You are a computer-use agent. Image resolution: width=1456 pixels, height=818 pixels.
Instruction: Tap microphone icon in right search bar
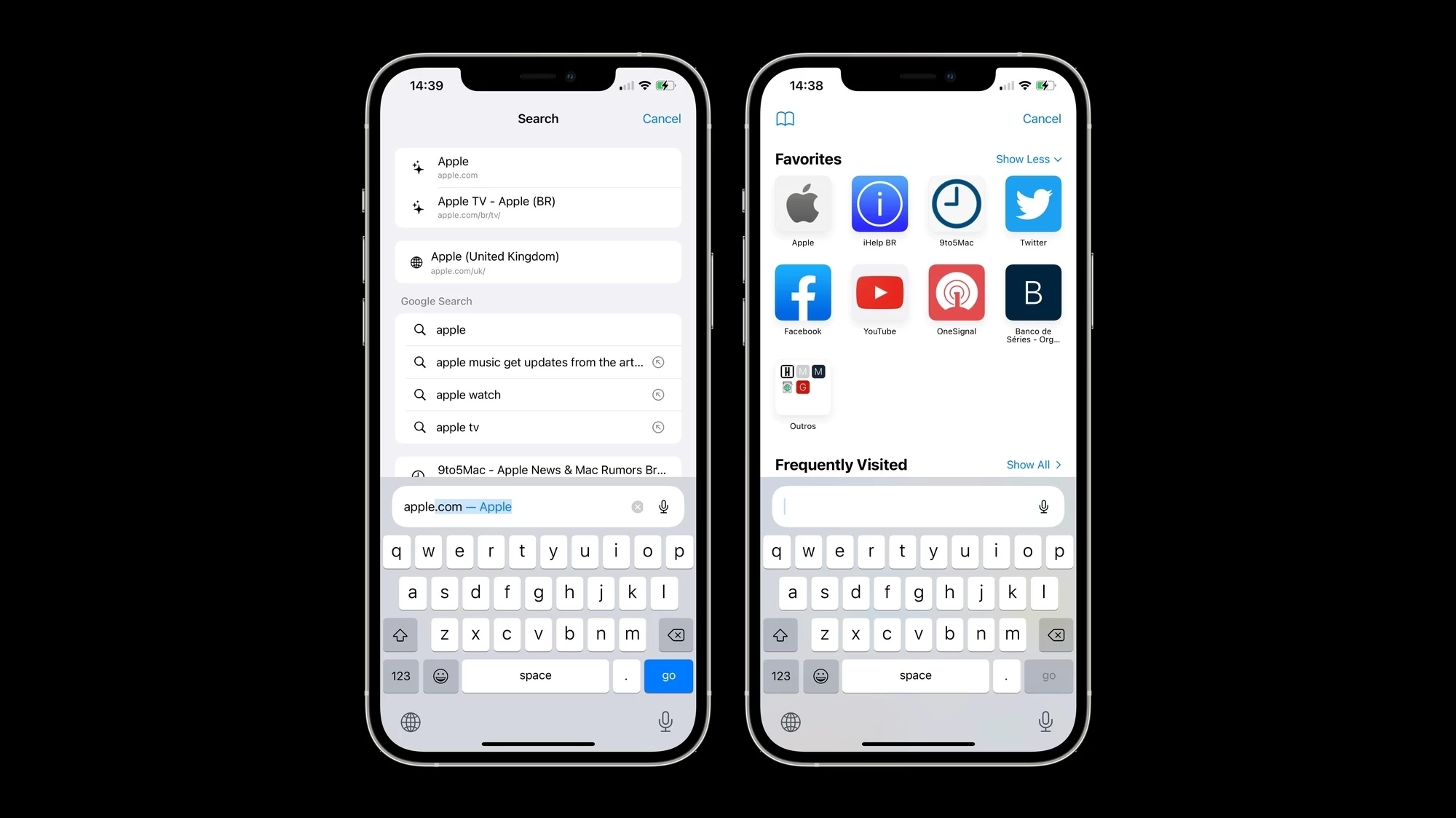coord(1044,506)
